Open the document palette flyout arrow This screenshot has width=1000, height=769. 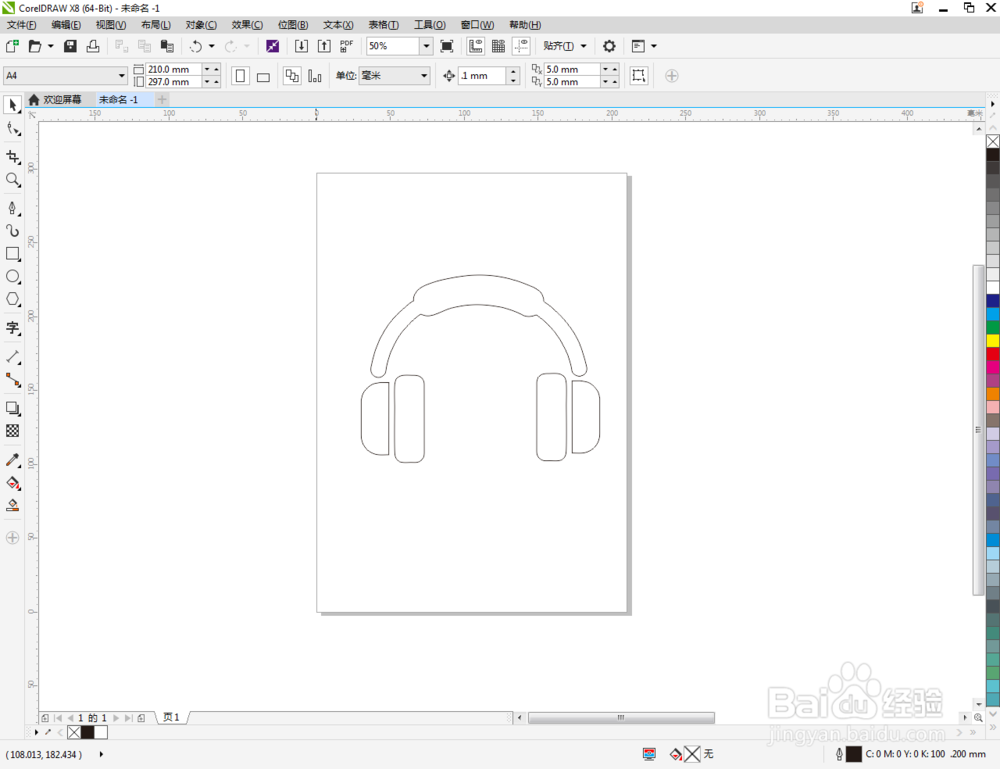(36, 732)
